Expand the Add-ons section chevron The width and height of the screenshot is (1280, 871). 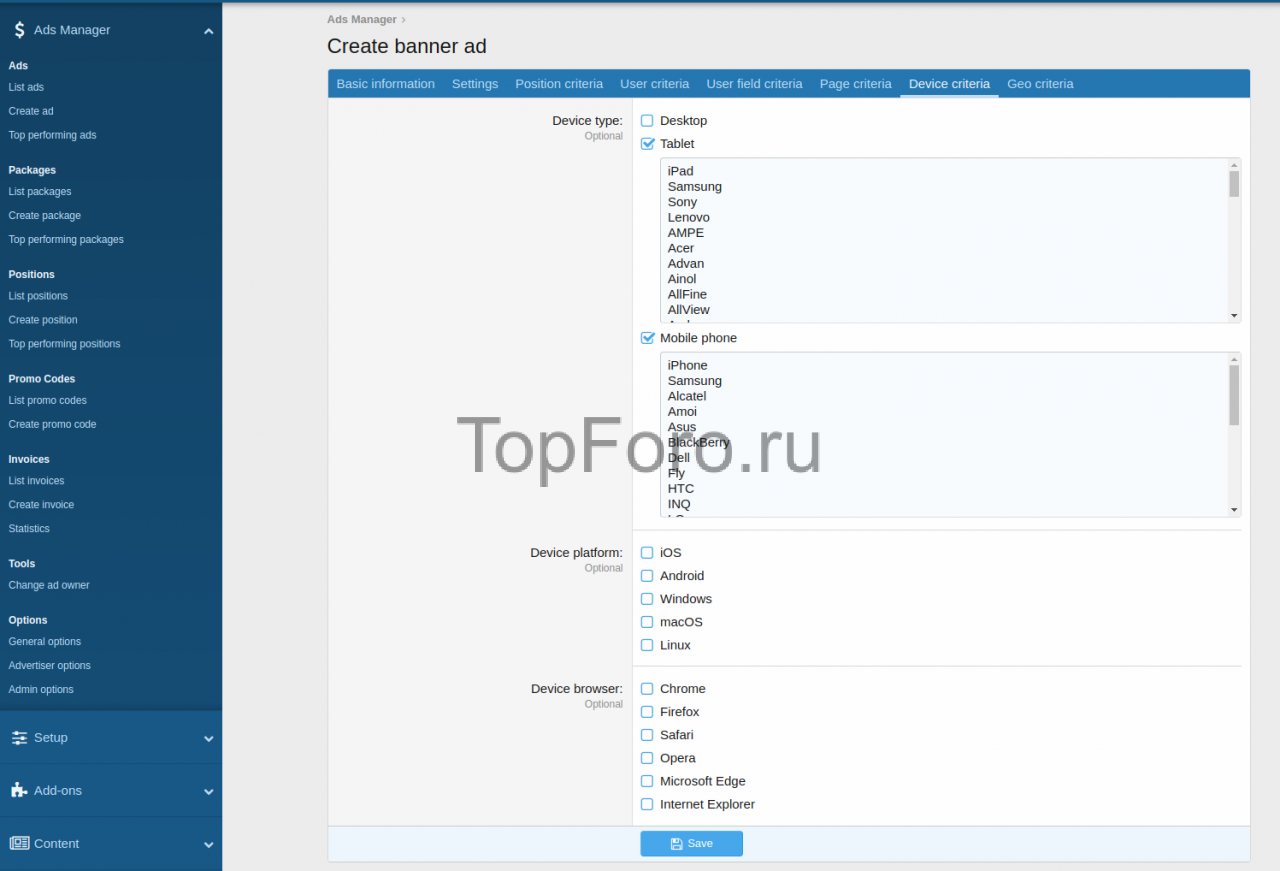[x=209, y=792]
